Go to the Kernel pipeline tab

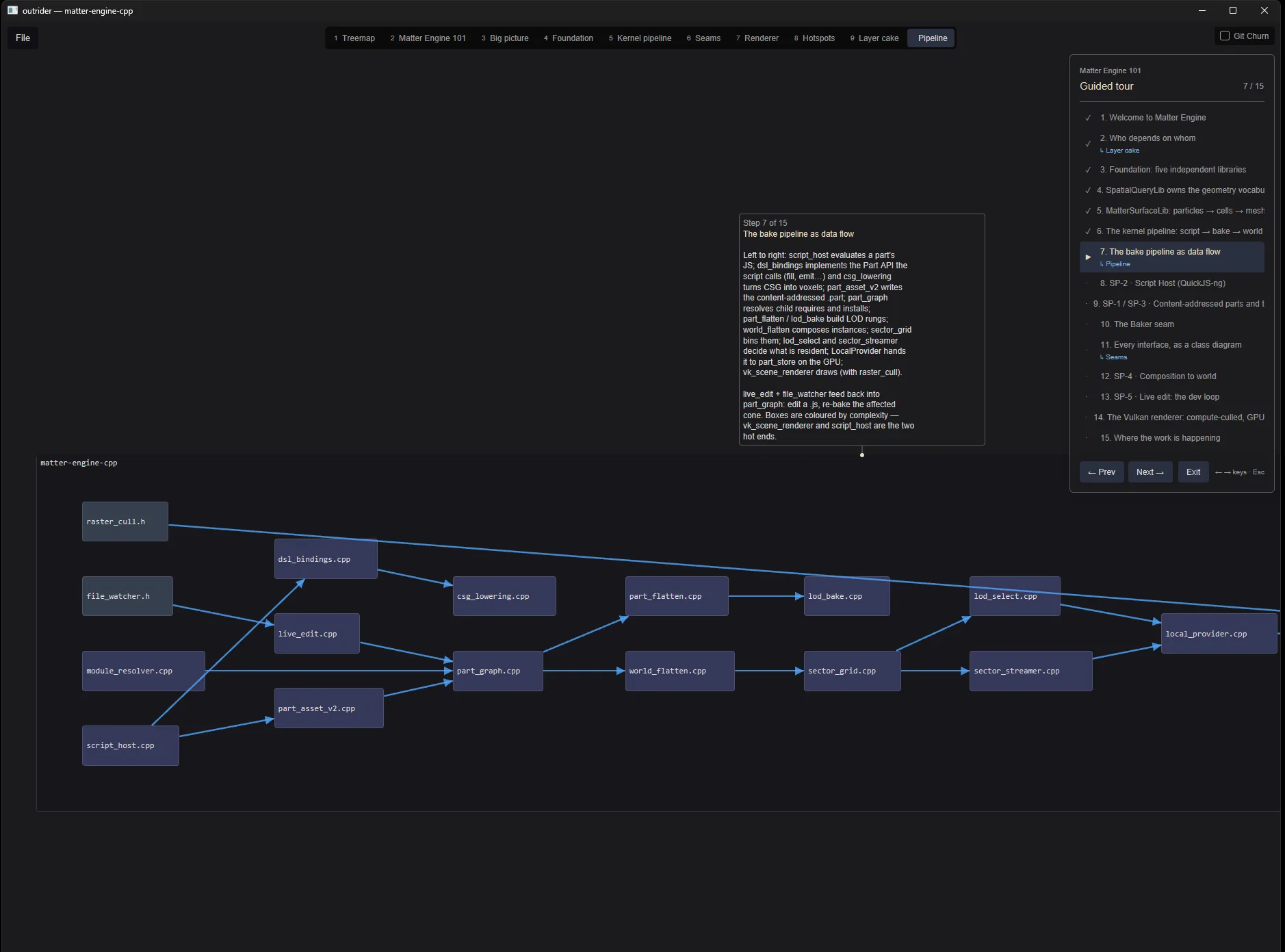[x=640, y=38]
